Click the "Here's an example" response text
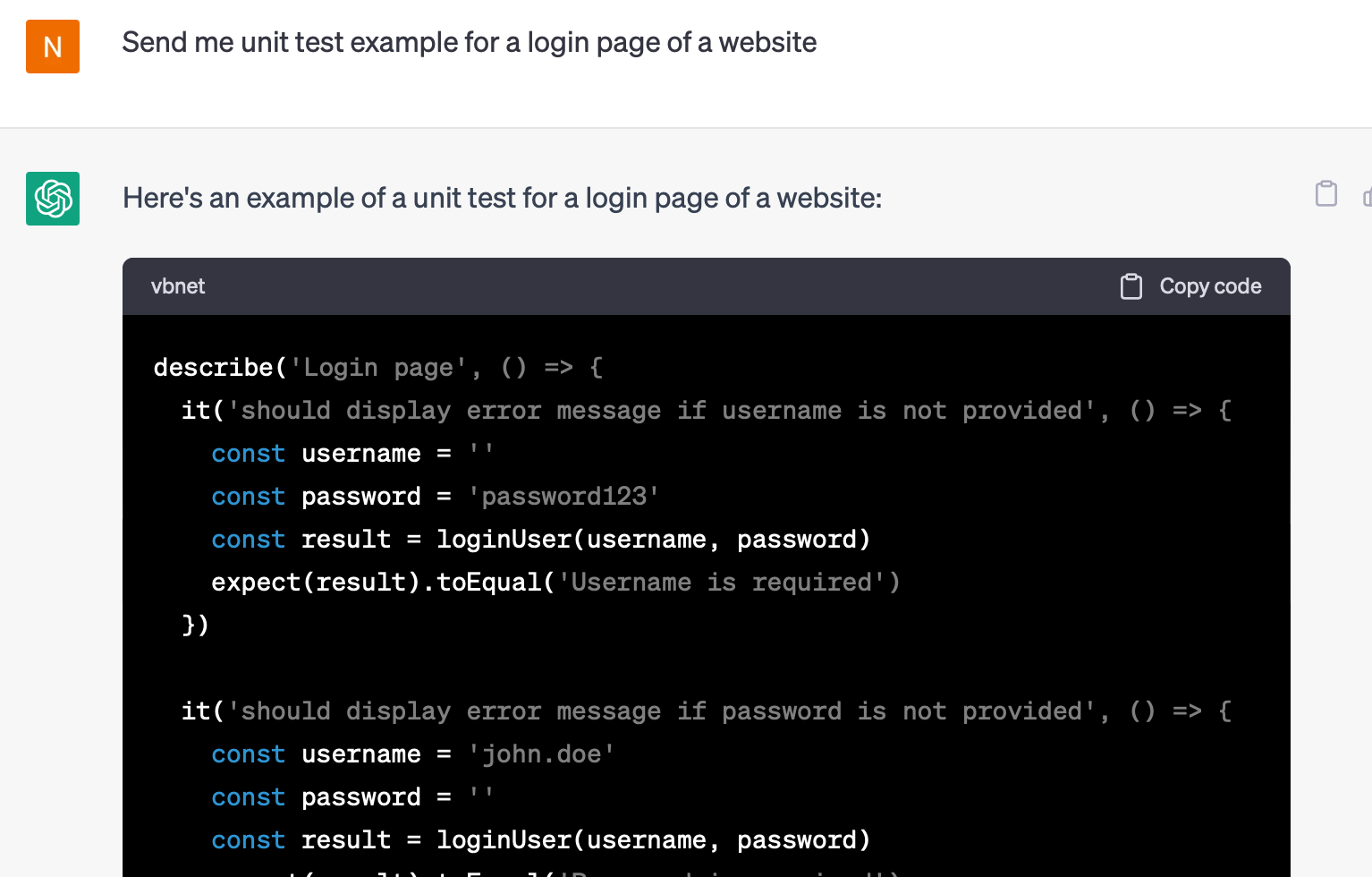 pyautogui.click(x=502, y=198)
